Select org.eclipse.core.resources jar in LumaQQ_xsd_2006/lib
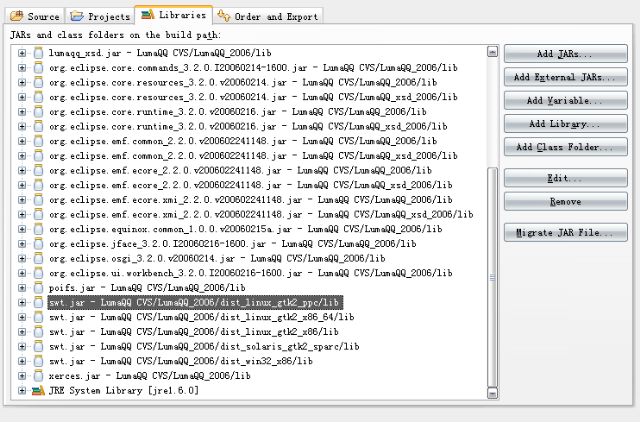 coord(253,97)
